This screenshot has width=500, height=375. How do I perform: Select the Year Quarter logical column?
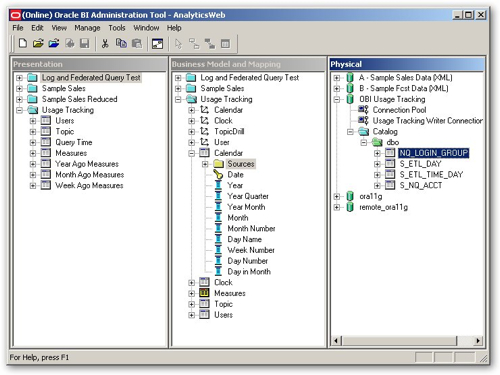(248, 196)
